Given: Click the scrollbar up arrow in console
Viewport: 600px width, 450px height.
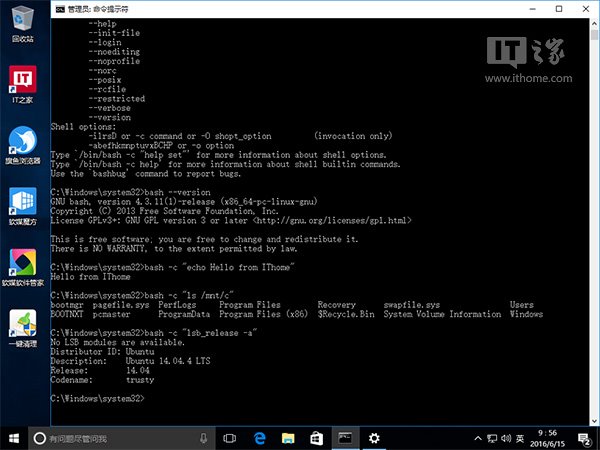Looking at the screenshot, I should coord(594,23).
